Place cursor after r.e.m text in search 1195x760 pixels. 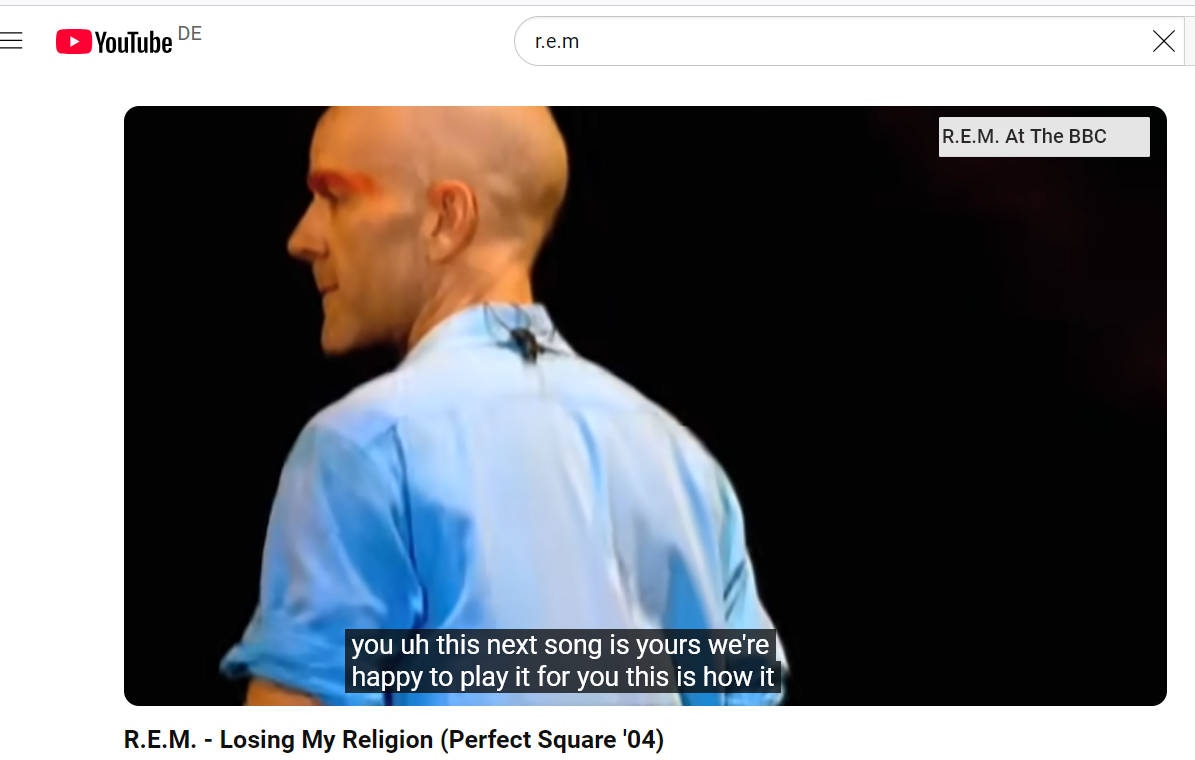pos(581,41)
